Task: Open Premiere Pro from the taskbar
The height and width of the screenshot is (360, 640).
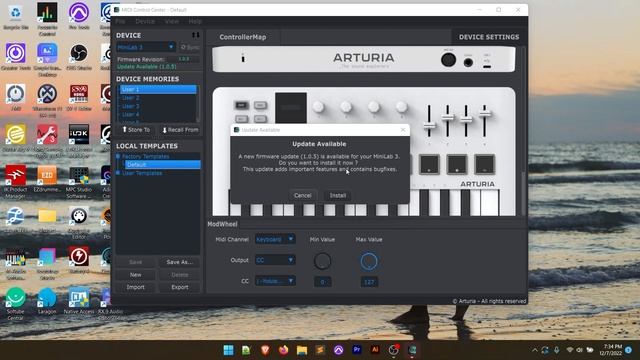Action: [357, 350]
